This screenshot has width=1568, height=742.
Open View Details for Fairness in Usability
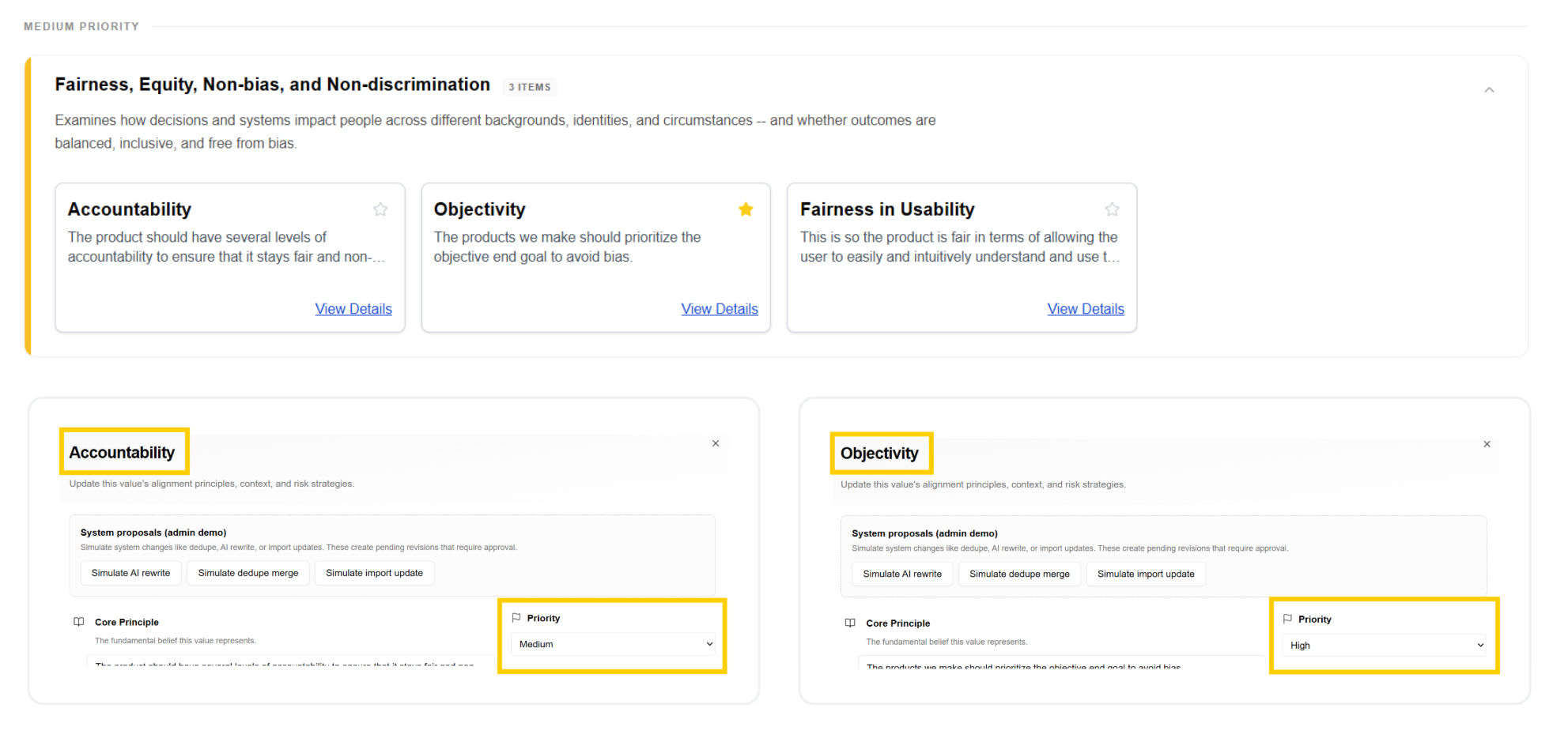pos(1085,309)
